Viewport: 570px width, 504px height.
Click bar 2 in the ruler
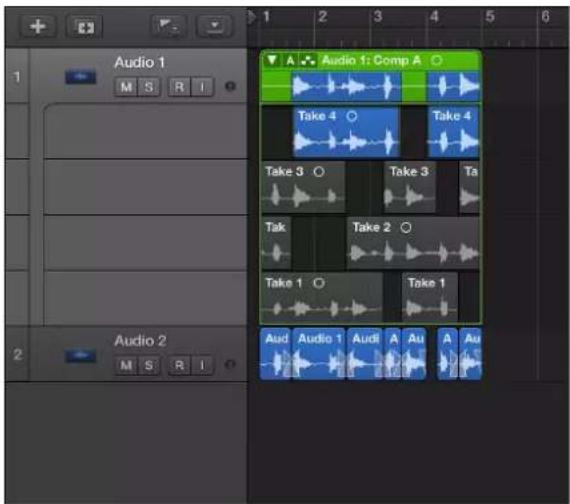(x=322, y=17)
